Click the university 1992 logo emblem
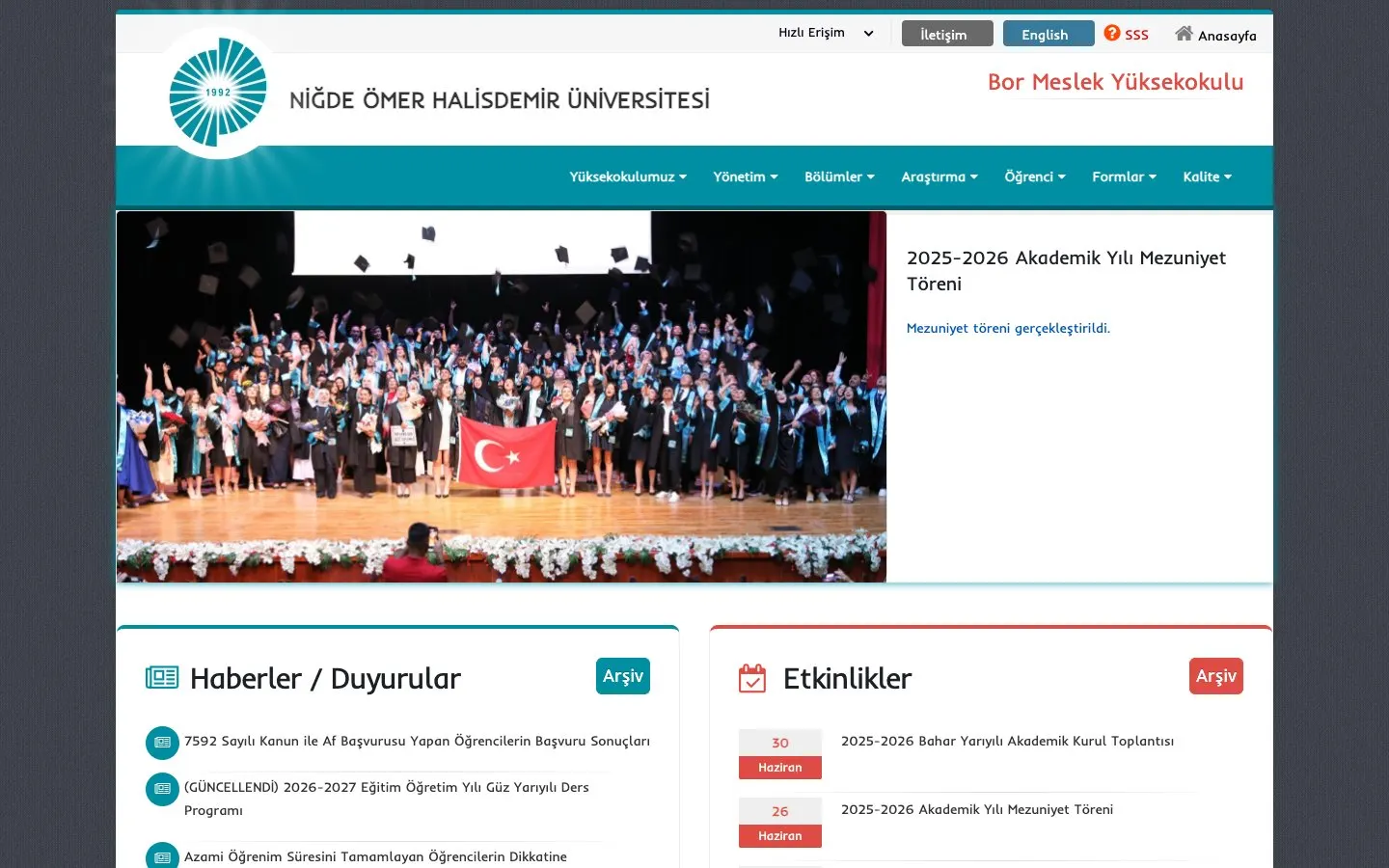 pyautogui.click(x=218, y=93)
